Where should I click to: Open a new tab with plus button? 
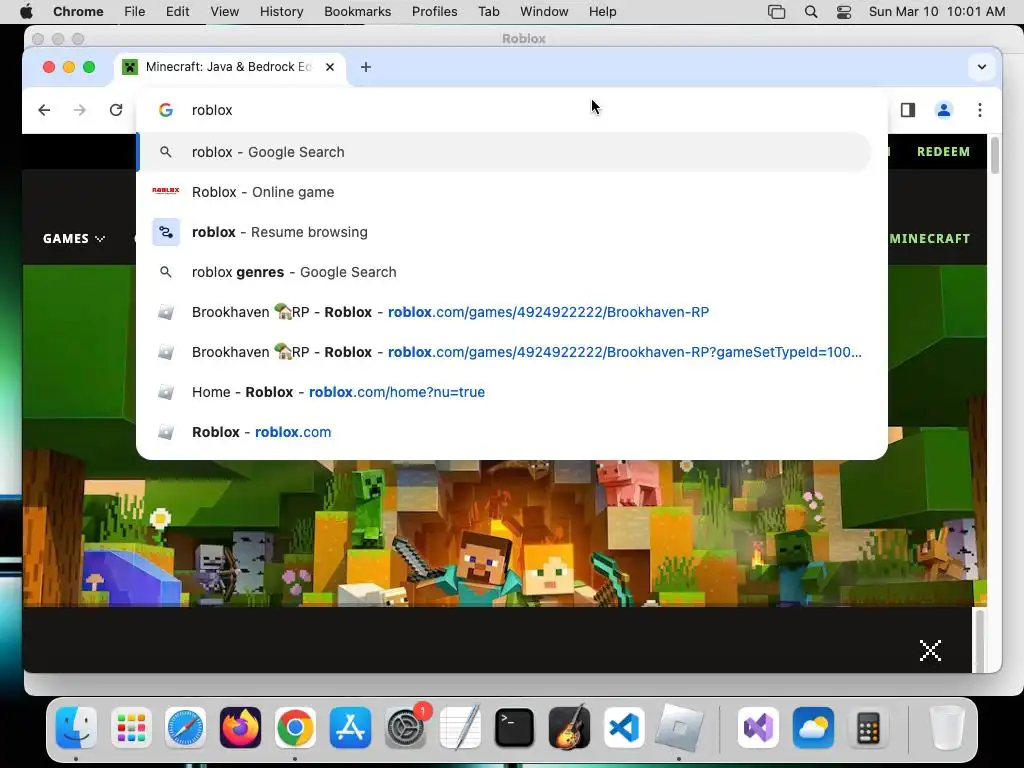[366, 67]
